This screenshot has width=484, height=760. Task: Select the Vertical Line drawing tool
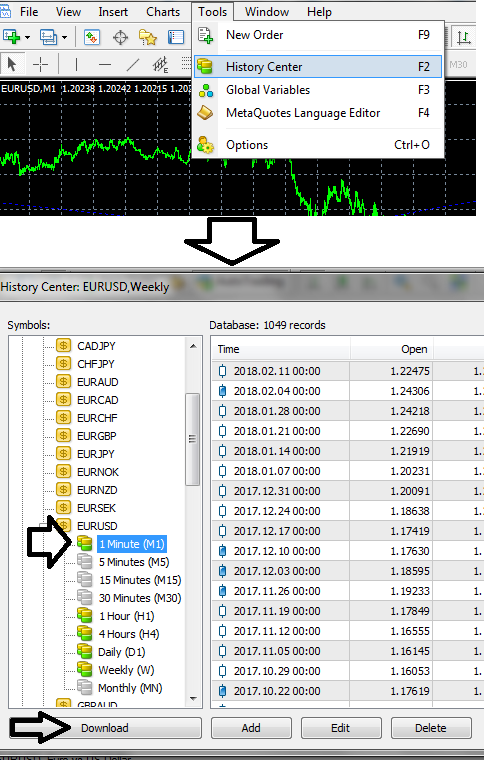point(76,64)
